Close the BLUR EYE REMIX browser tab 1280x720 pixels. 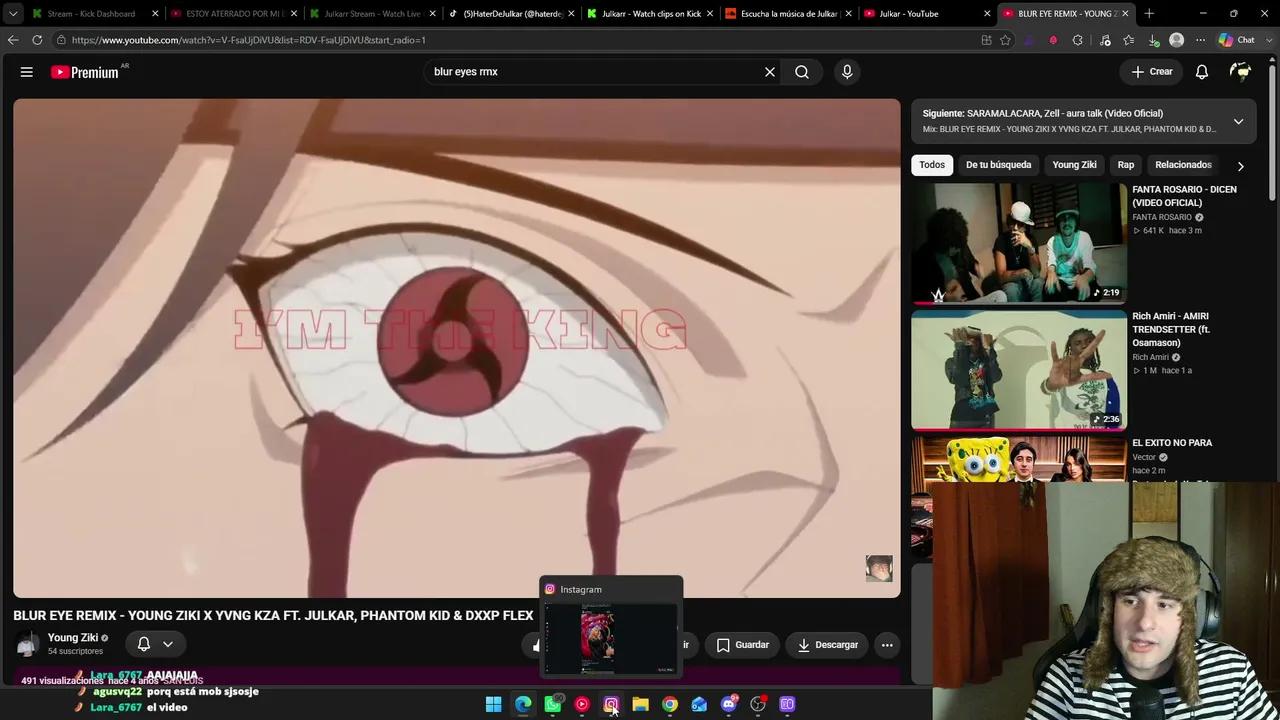click(x=1125, y=14)
